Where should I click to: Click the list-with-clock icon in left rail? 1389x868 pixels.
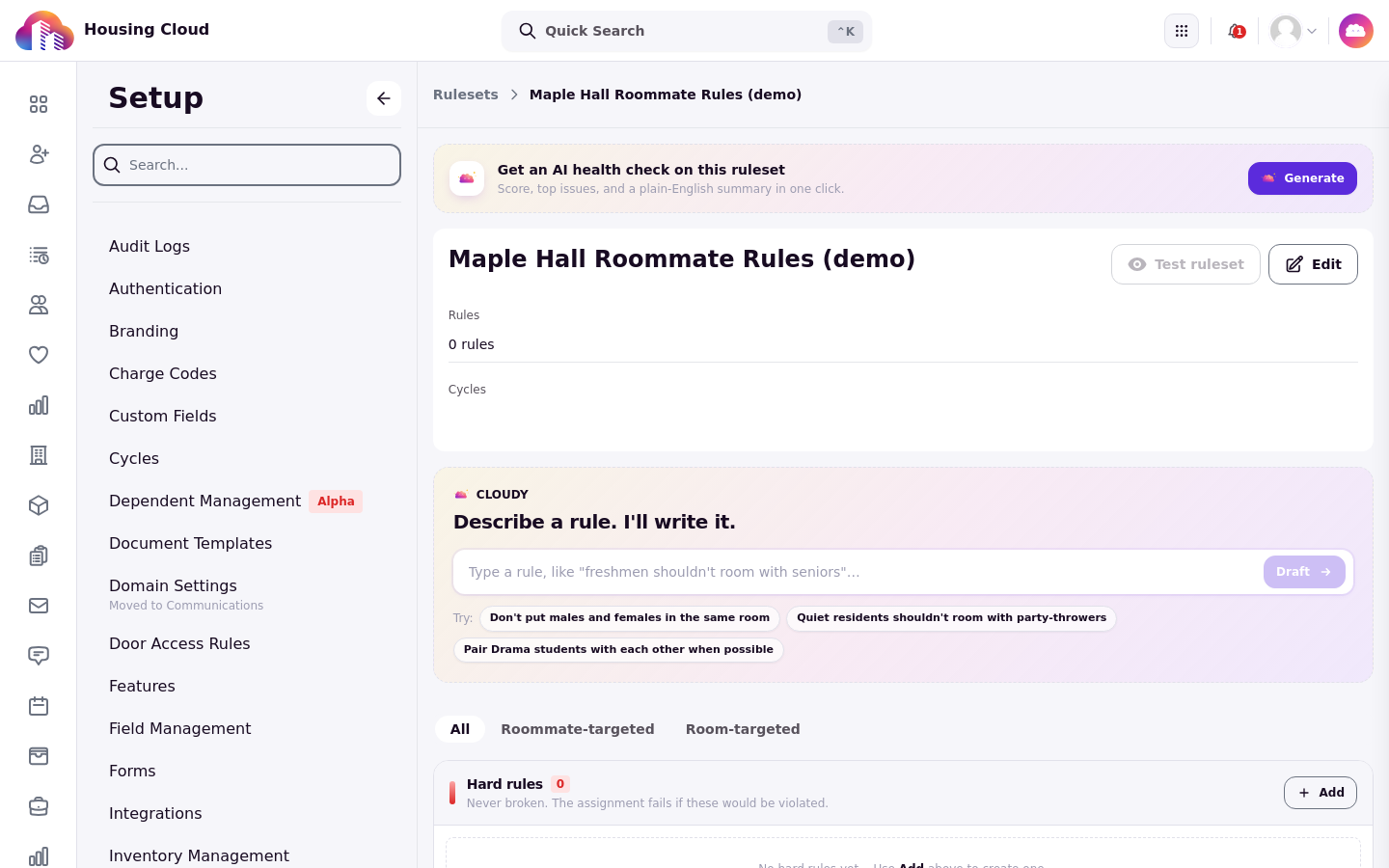click(x=39, y=255)
